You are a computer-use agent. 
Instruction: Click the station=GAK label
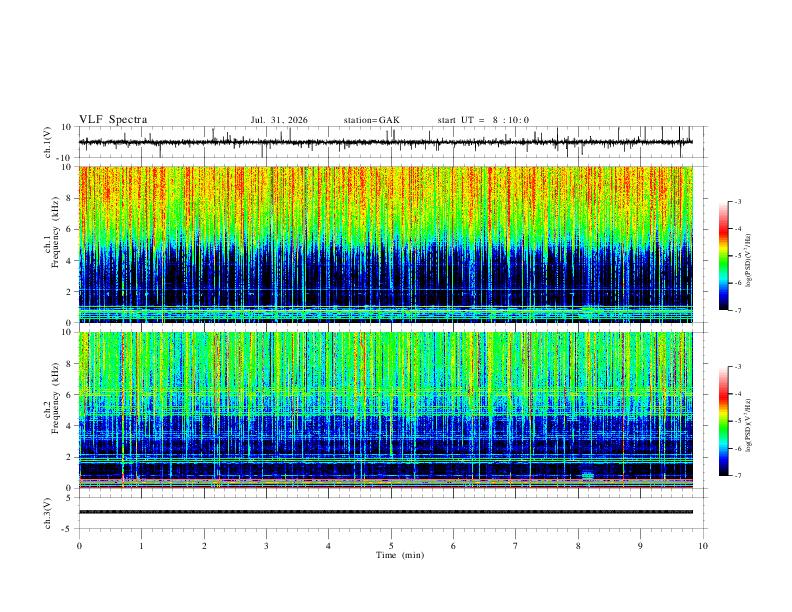click(371, 120)
